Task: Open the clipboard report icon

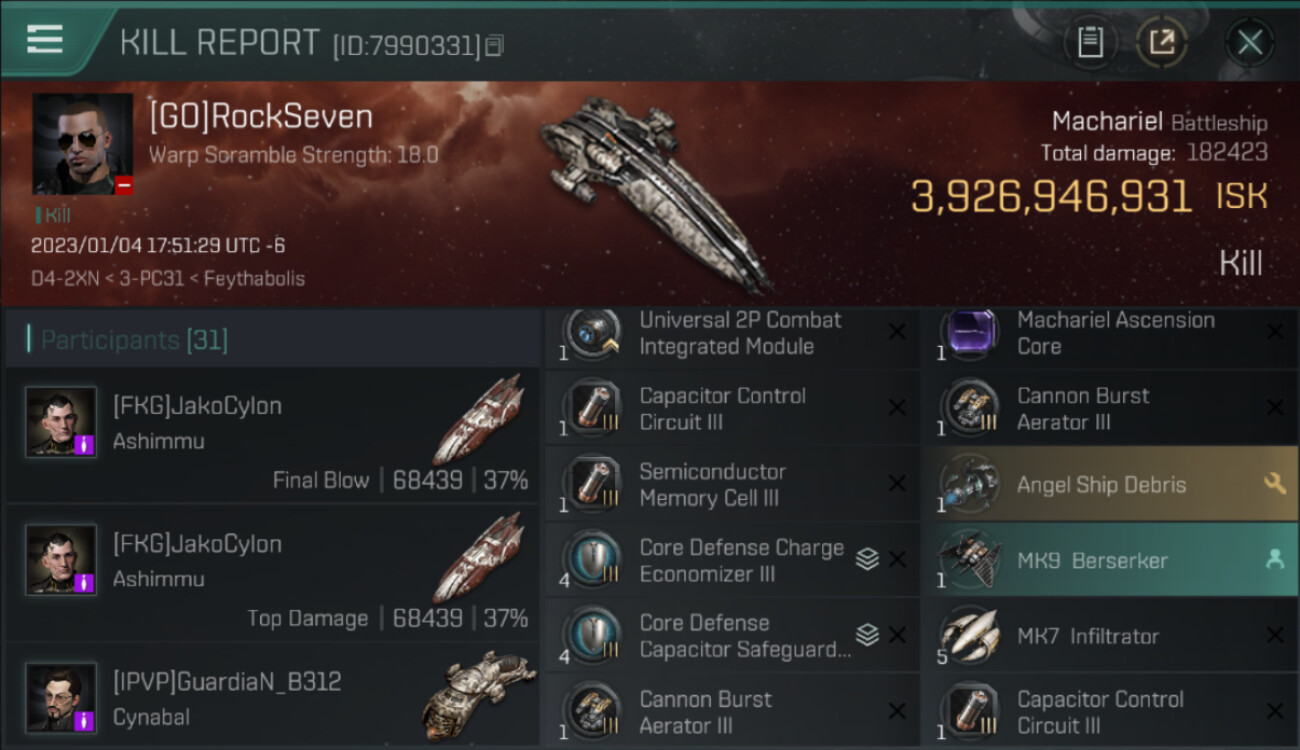Action: tap(1089, 42)
